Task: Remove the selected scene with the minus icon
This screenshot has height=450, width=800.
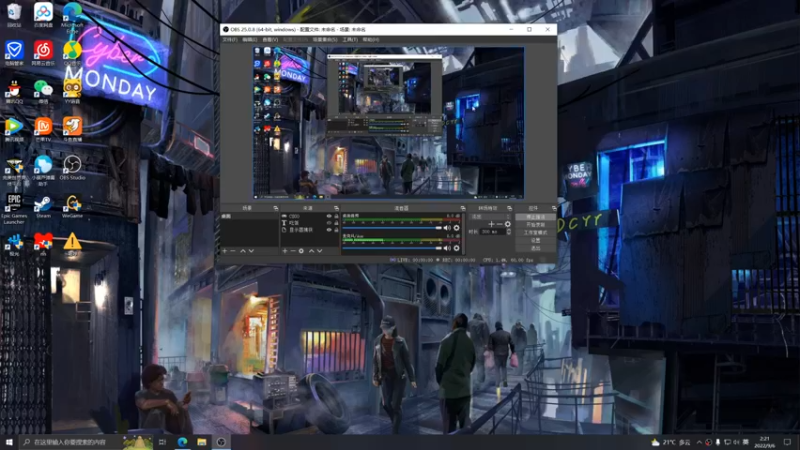Action: (x=233, y=251)
